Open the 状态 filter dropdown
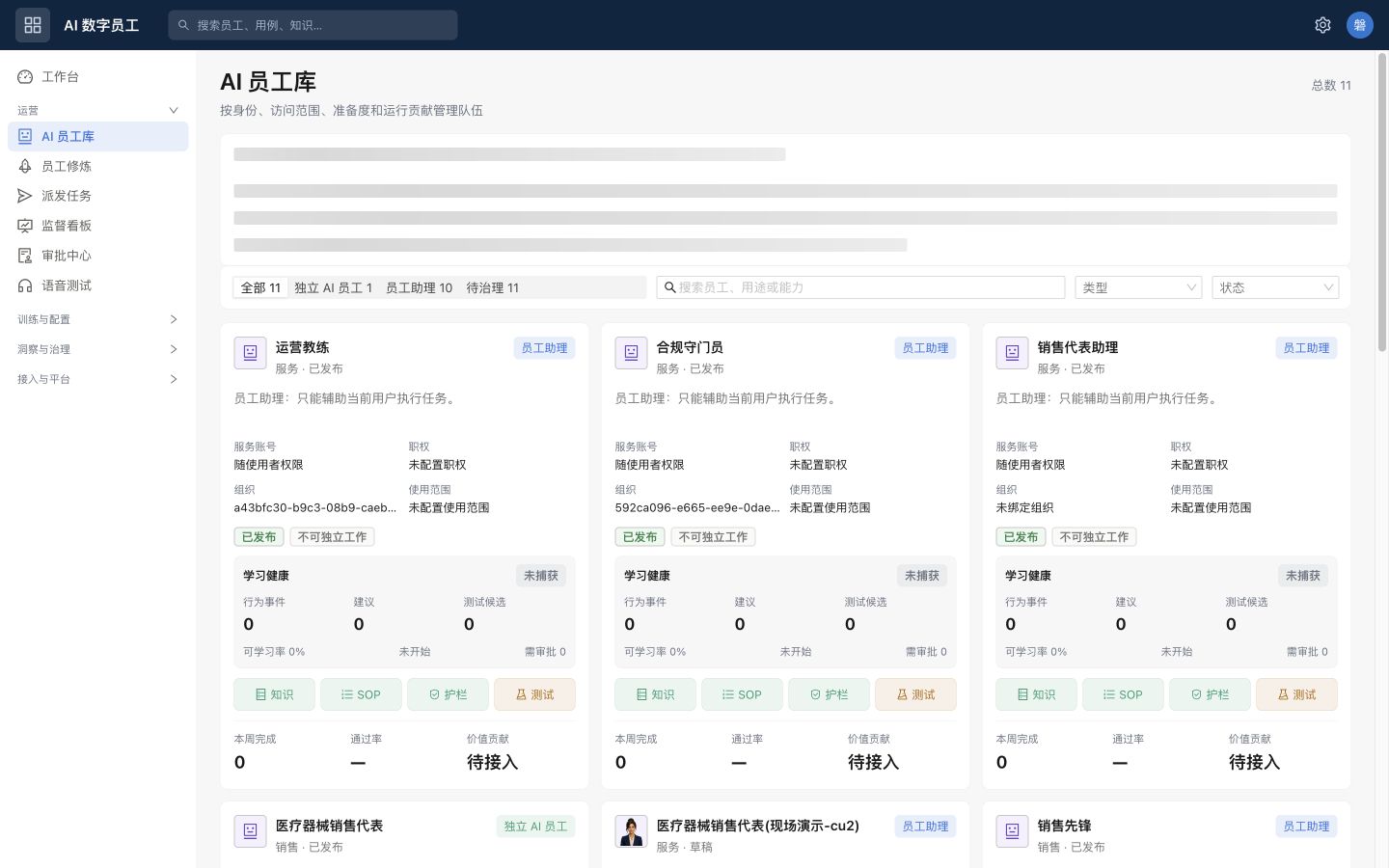This screenshot has height=868, width=1389. [x=1275, y=287]
